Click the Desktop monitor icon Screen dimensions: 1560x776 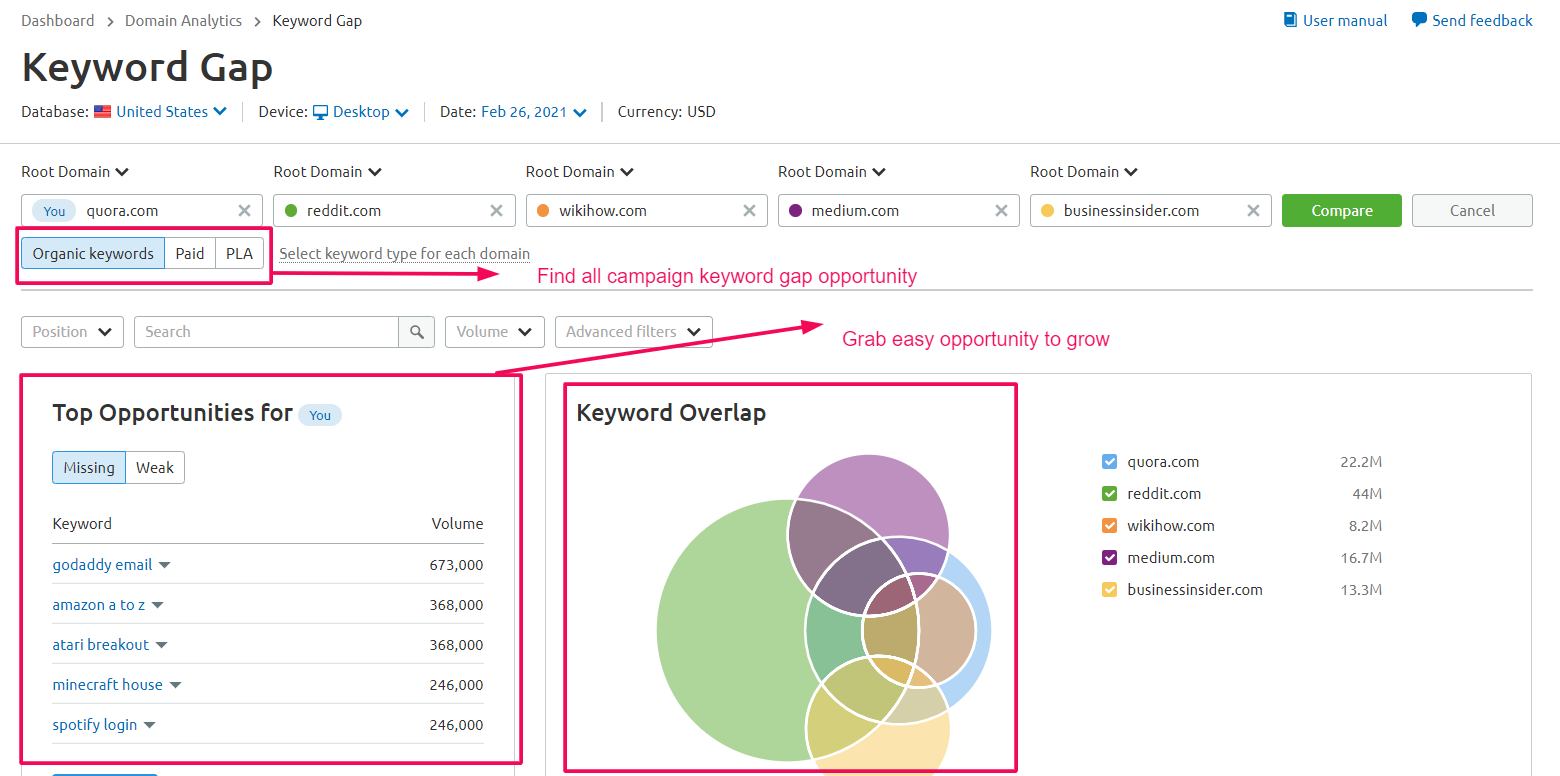coord(320,112)
